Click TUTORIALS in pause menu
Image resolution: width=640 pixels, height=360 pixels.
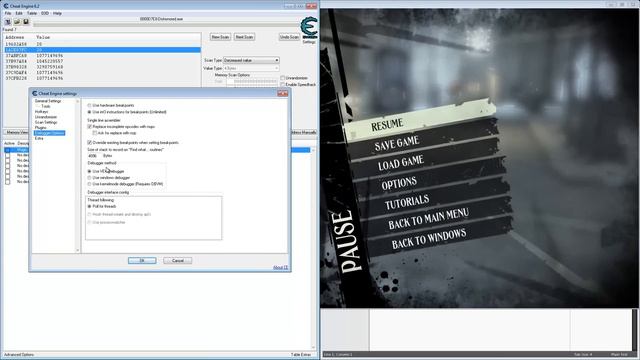tap(407, 202)
